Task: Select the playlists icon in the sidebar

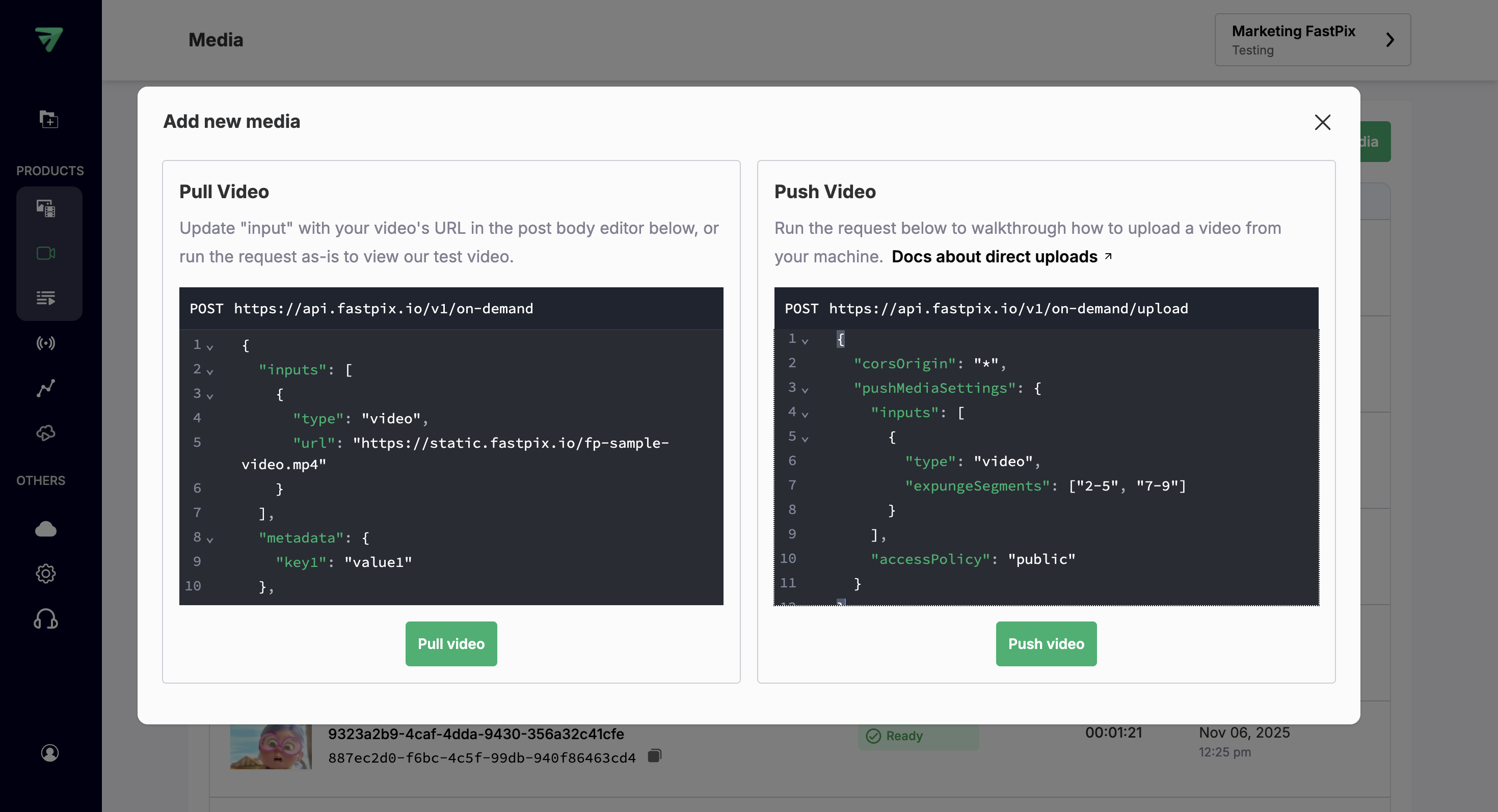Action: pyautogui.click(x=49, y=298)
